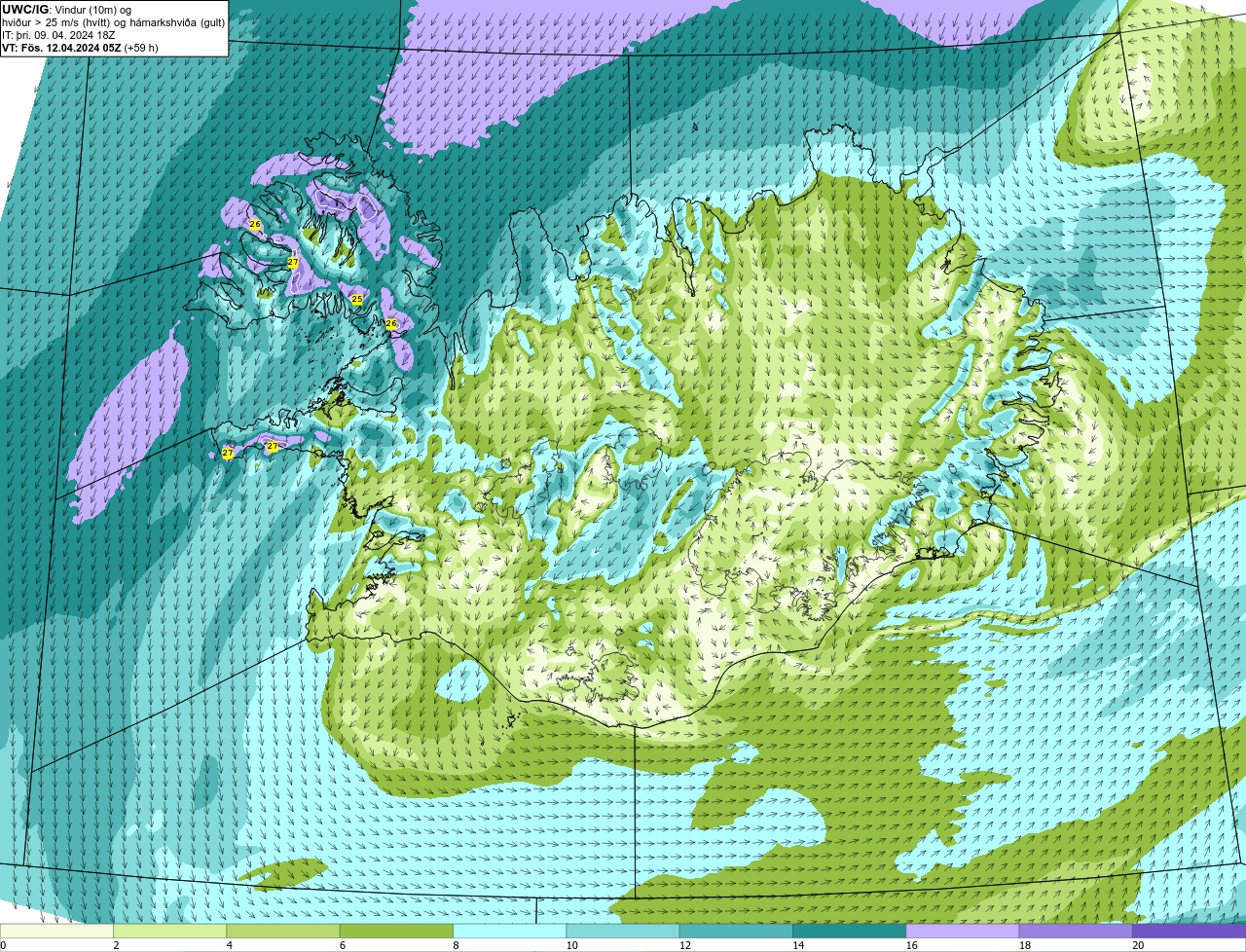Click the legend tick label 12
The height and width of the screenshot is (952, 1246).
pos(684,945)
